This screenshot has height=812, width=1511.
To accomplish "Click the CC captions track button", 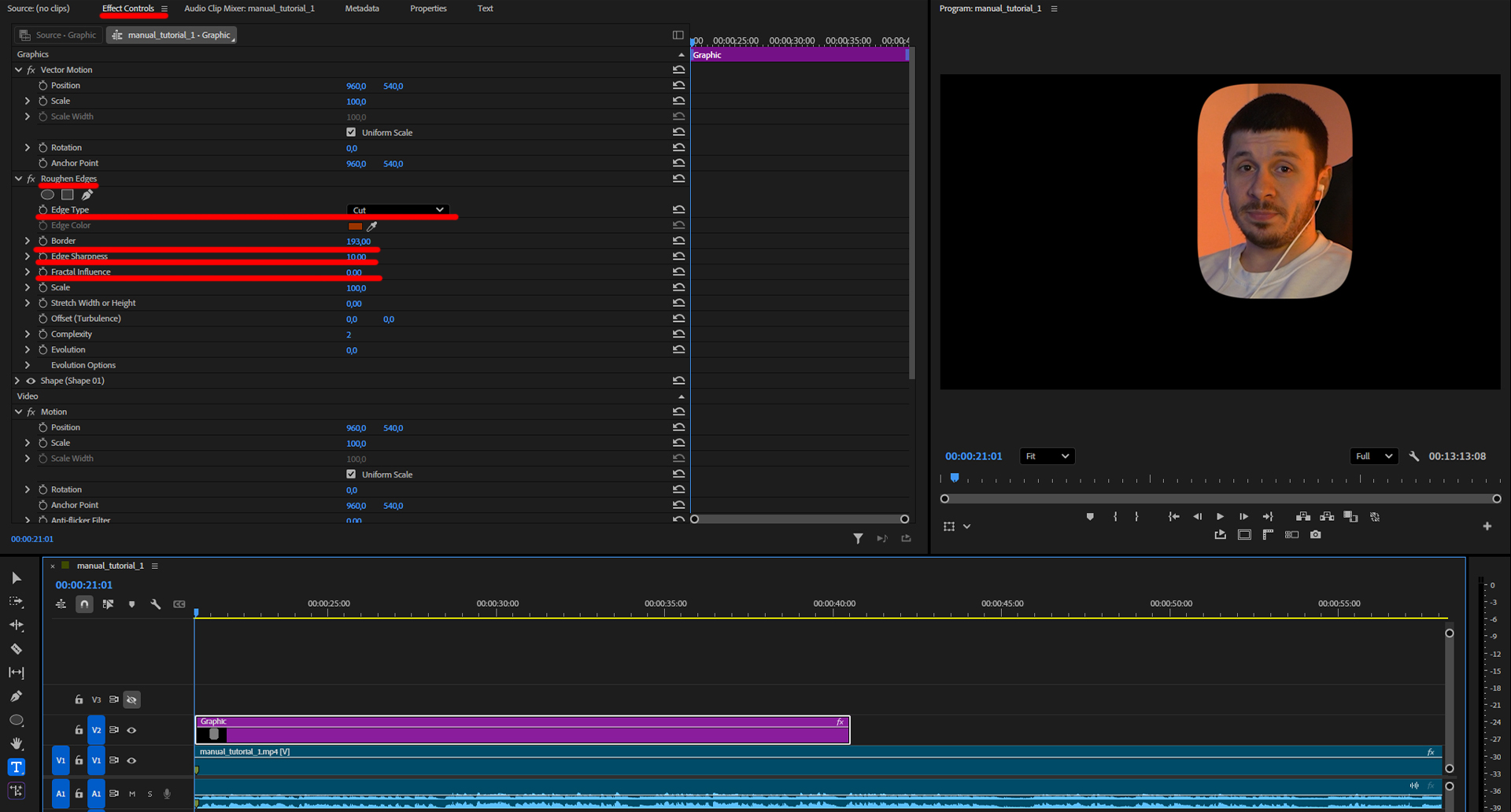I will (179, 604).
